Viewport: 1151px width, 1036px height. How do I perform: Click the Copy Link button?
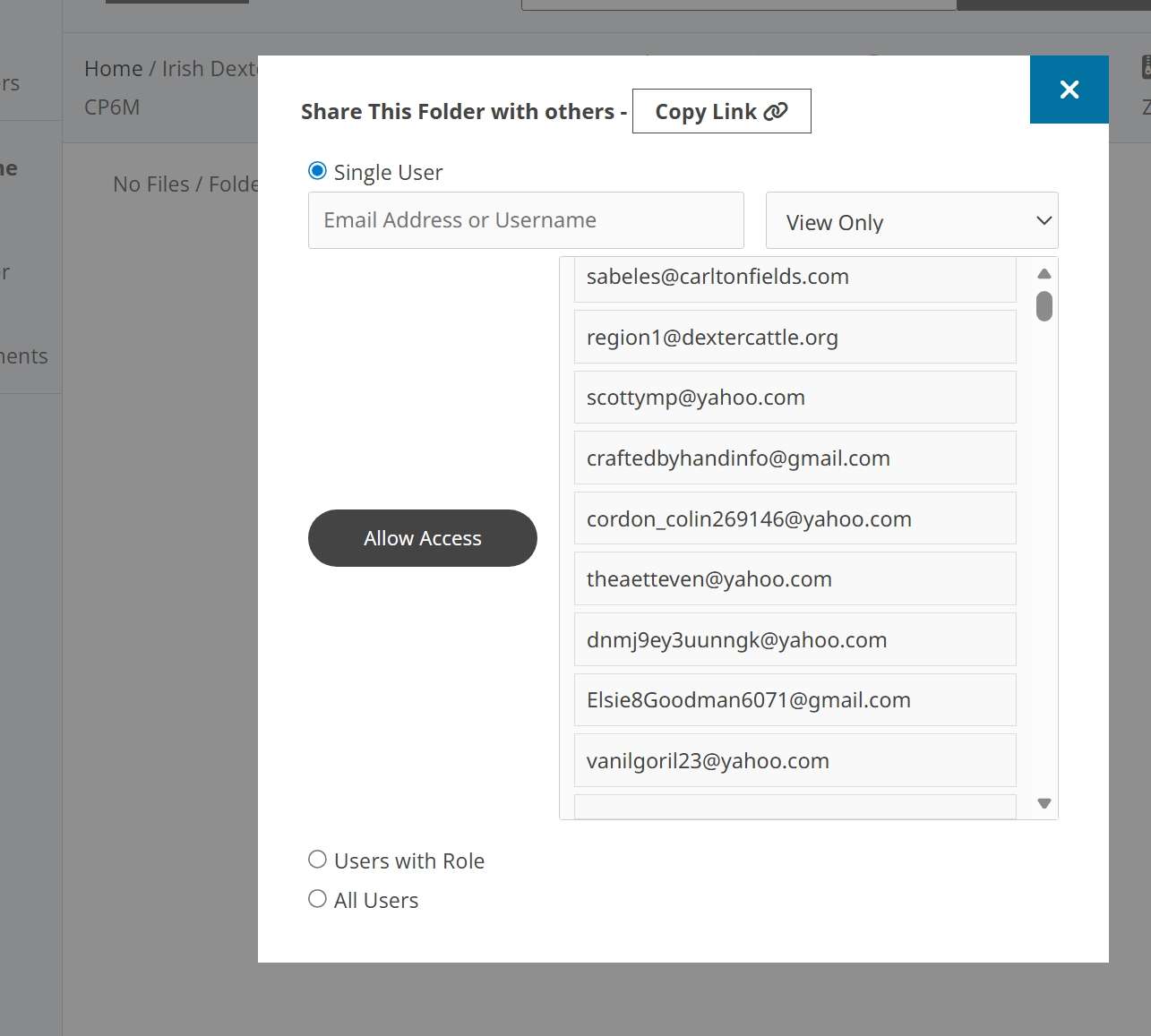click(721, 111)
